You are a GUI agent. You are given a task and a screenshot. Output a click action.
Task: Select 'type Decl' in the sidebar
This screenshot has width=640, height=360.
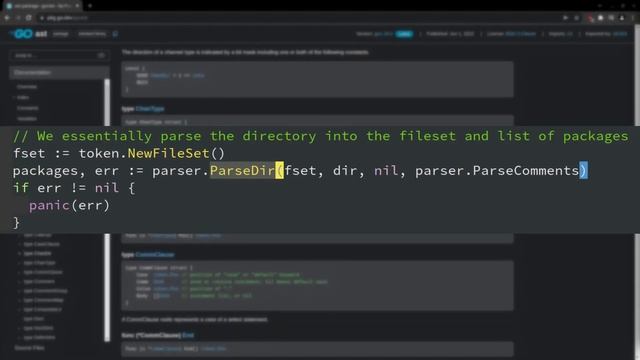(x=33, y=319)
